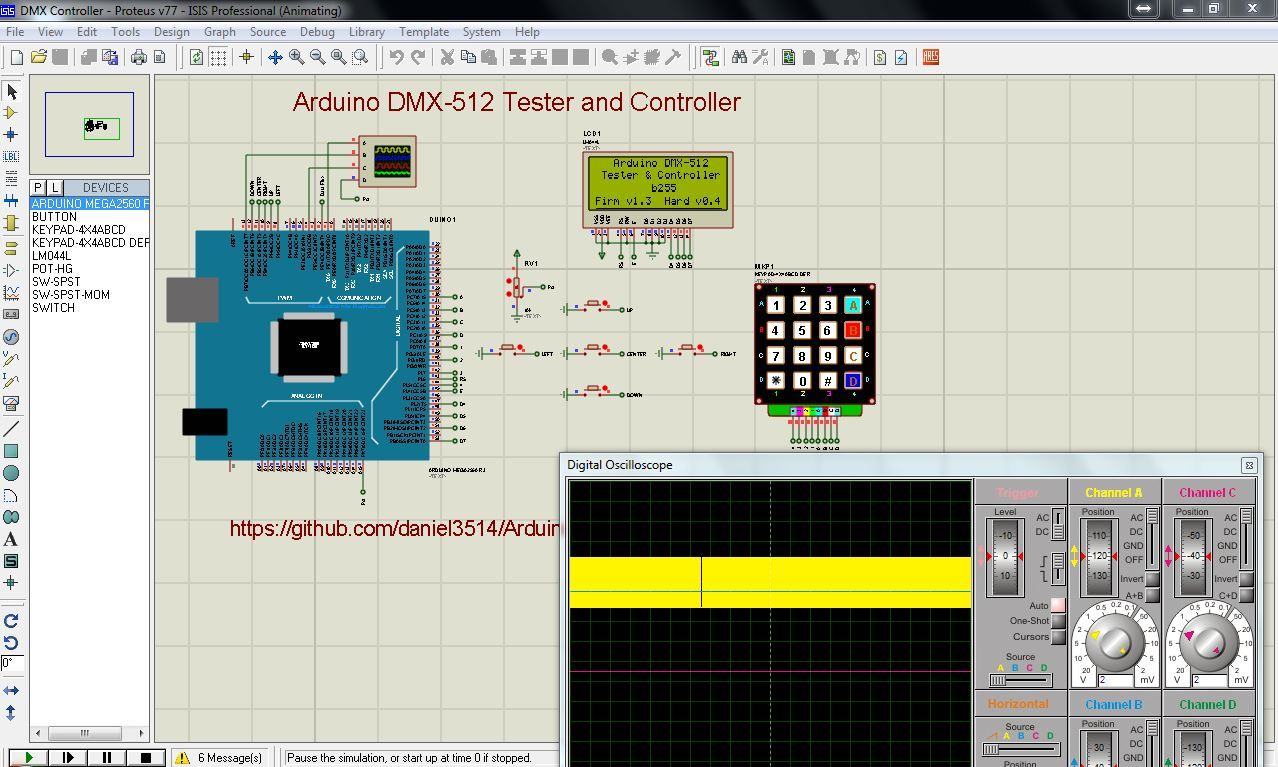
Task: Open the Library menu
Action: [x=366, y=31]
